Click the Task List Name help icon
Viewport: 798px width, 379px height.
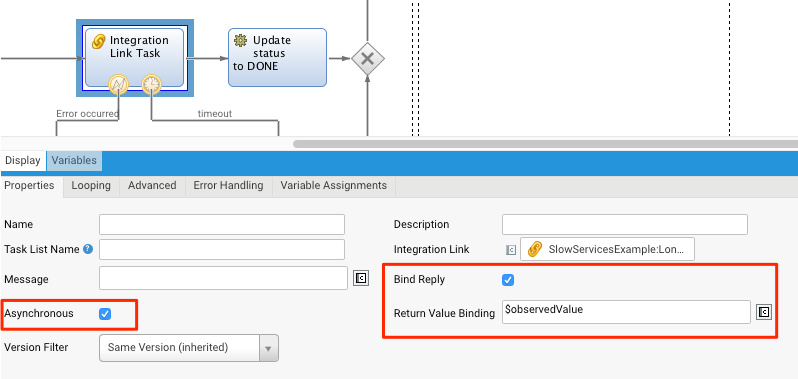88,249
